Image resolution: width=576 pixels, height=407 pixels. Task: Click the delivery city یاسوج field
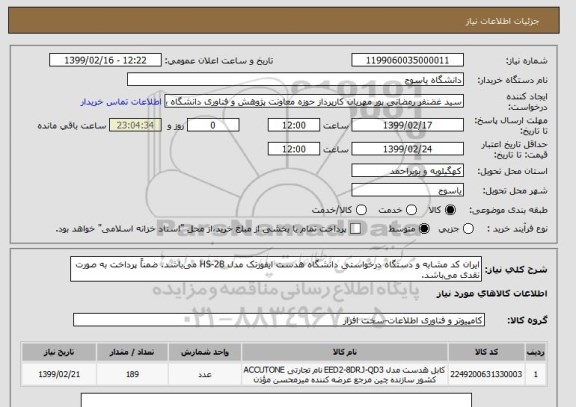coord(407,190)
